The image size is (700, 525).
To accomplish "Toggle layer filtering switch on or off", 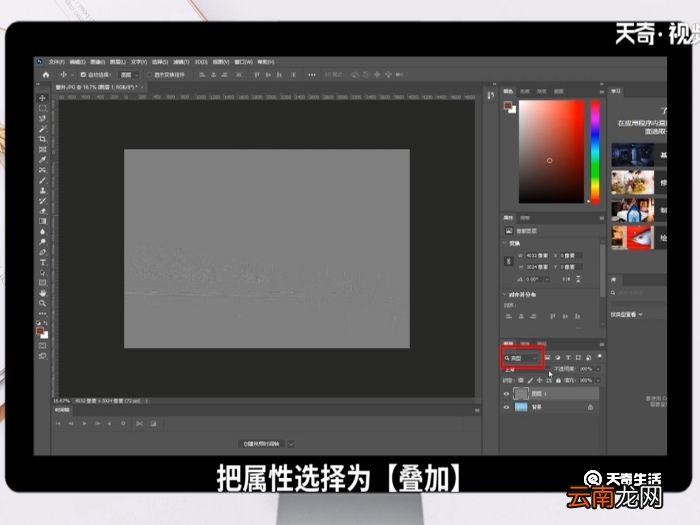I will pos(599,356).
